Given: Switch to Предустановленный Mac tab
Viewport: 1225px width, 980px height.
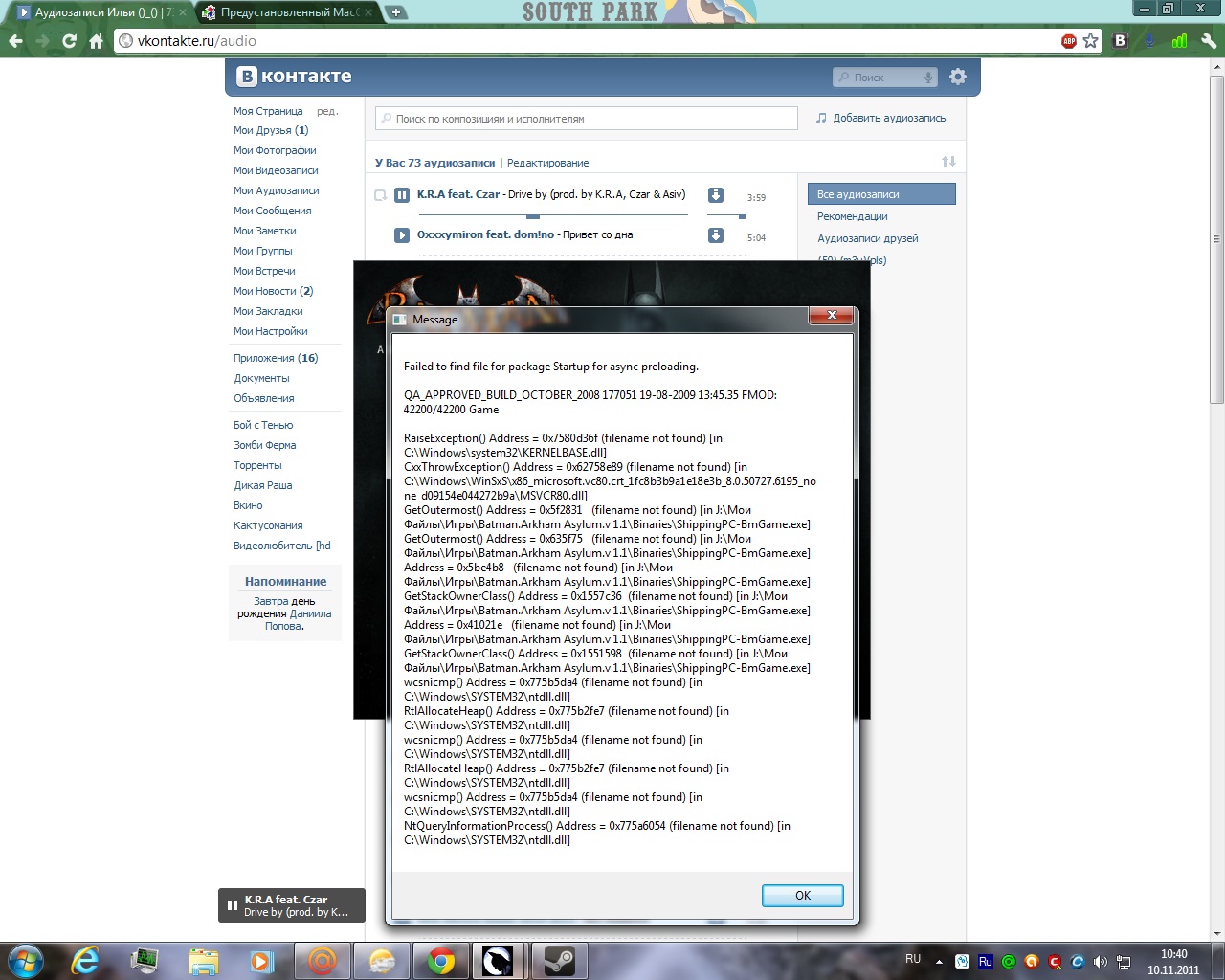Looking at the screenshot, I should [x=289, y=12].
